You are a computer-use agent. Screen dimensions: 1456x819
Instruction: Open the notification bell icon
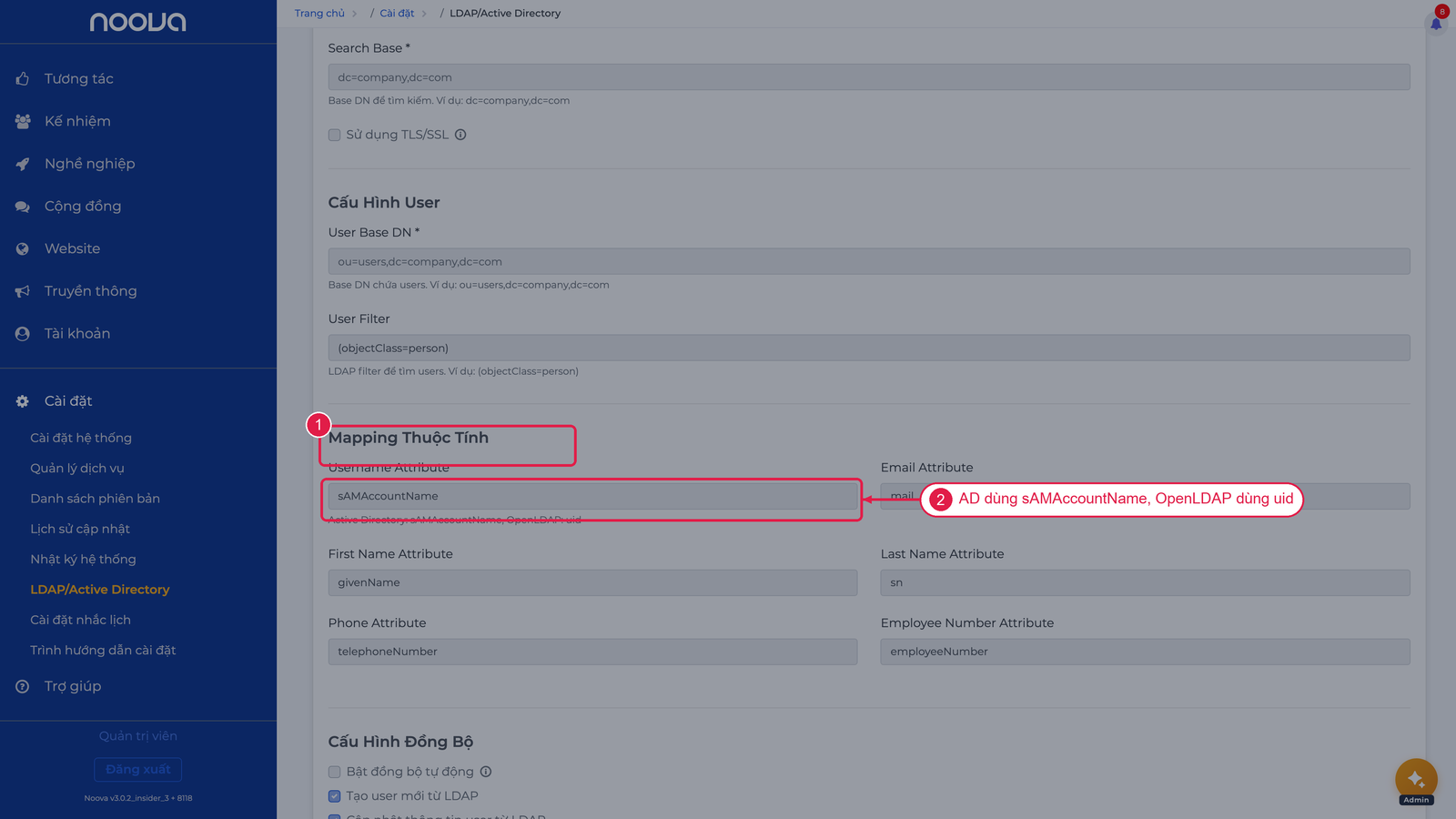click(1436, 23)
